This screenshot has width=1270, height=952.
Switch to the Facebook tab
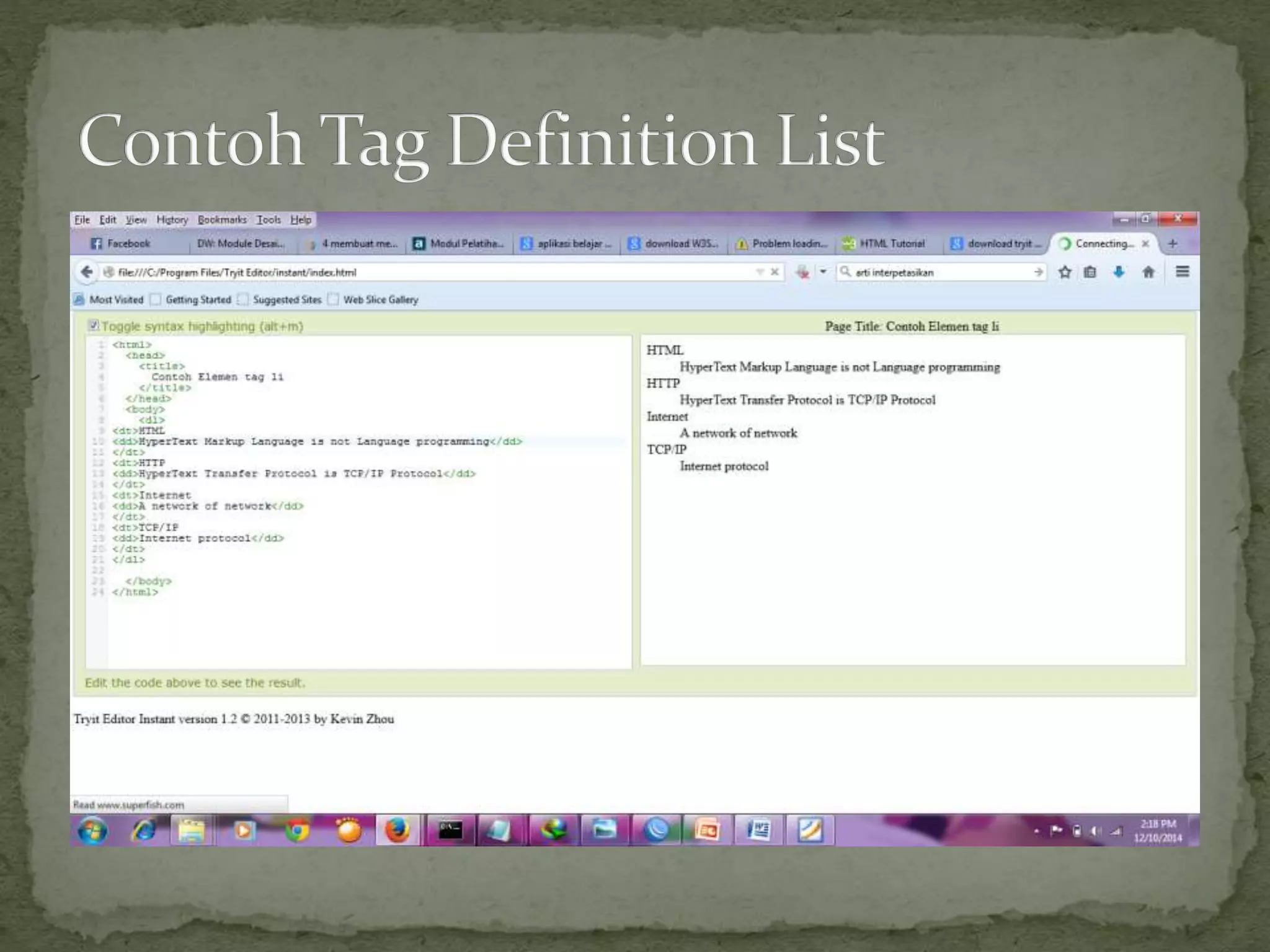128,244
